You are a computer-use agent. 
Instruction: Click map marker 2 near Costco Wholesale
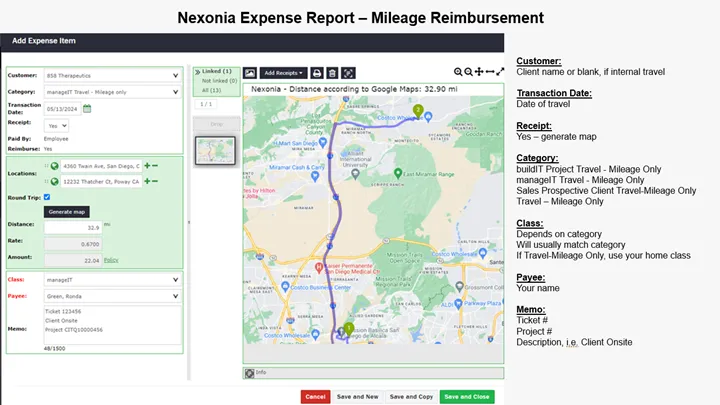418,111
